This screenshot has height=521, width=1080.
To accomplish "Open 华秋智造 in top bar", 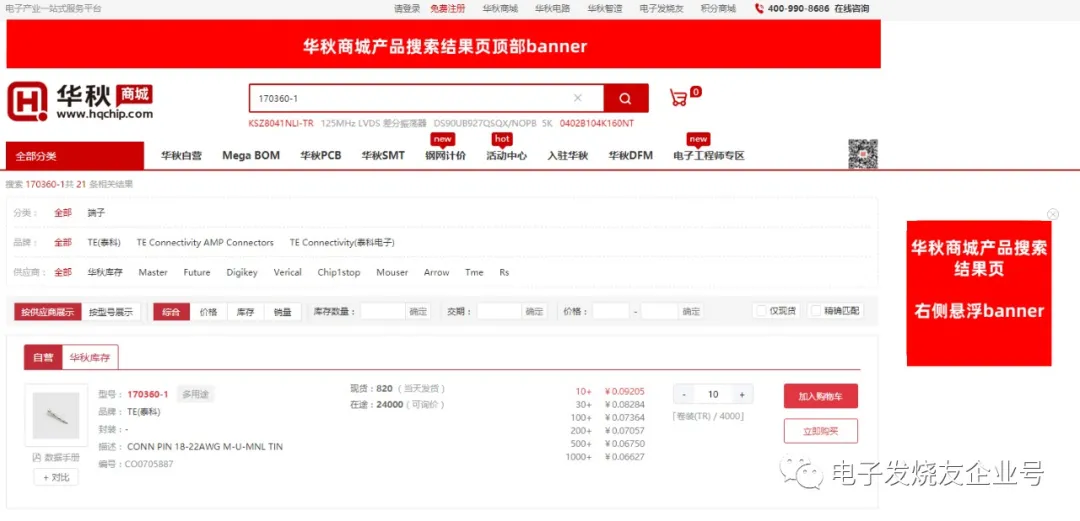I will [x=605, y=9].
